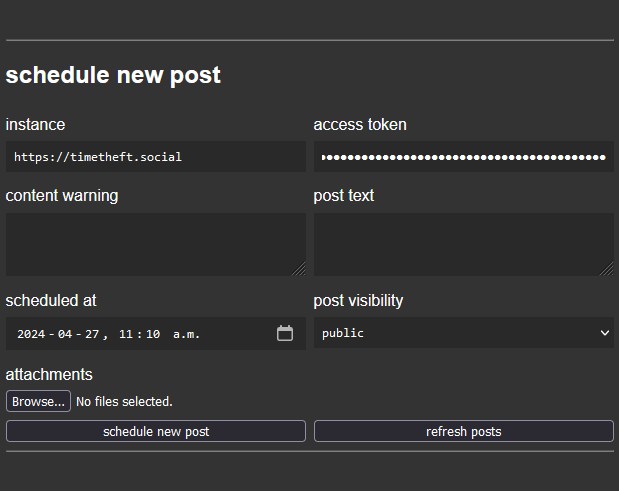This screenshot has height=491, width=619.
Task: Click the "post visibility" label
Action: [x=358, y=301]
